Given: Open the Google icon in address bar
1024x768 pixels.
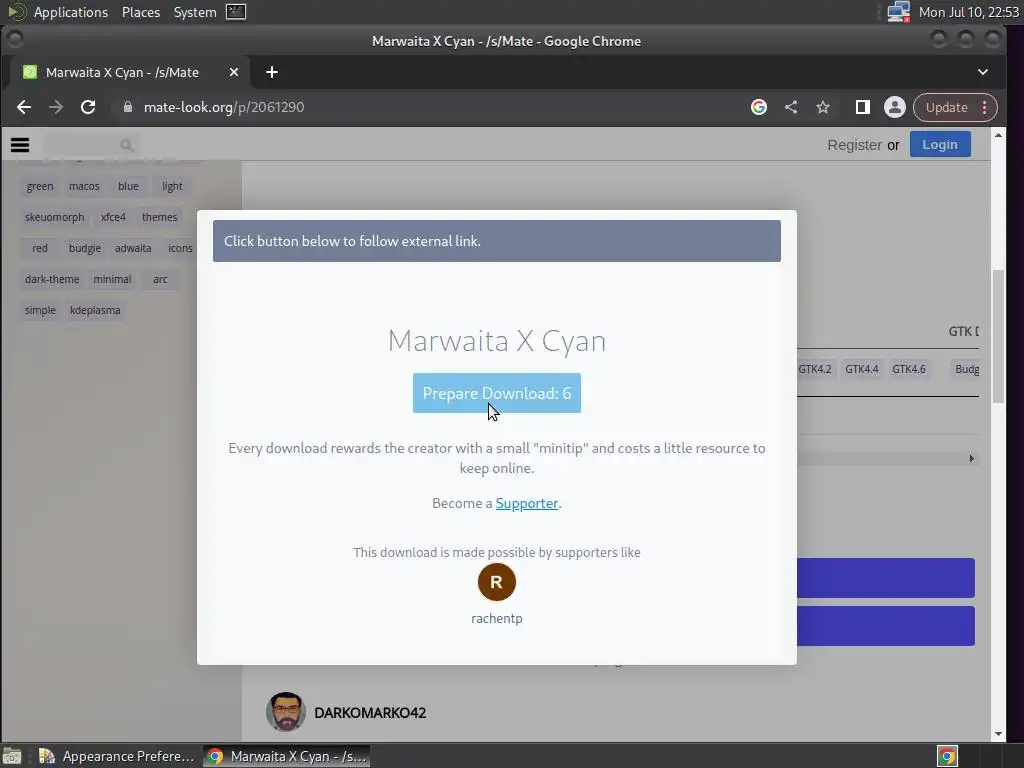Looking at the screenshot, I should pyautogui.click(x=759, y=107).
